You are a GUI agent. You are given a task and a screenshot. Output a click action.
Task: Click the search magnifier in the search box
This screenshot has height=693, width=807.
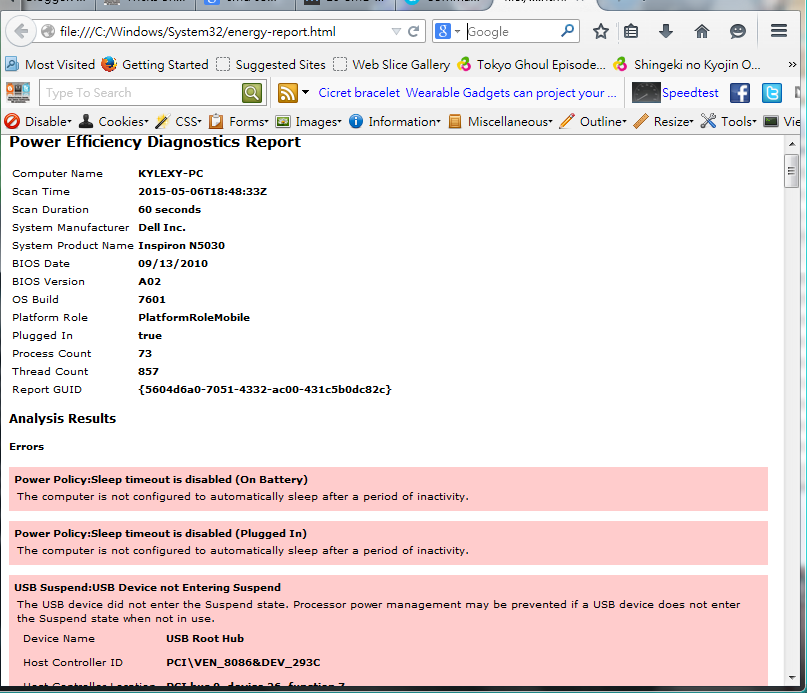tap(567, 31)
